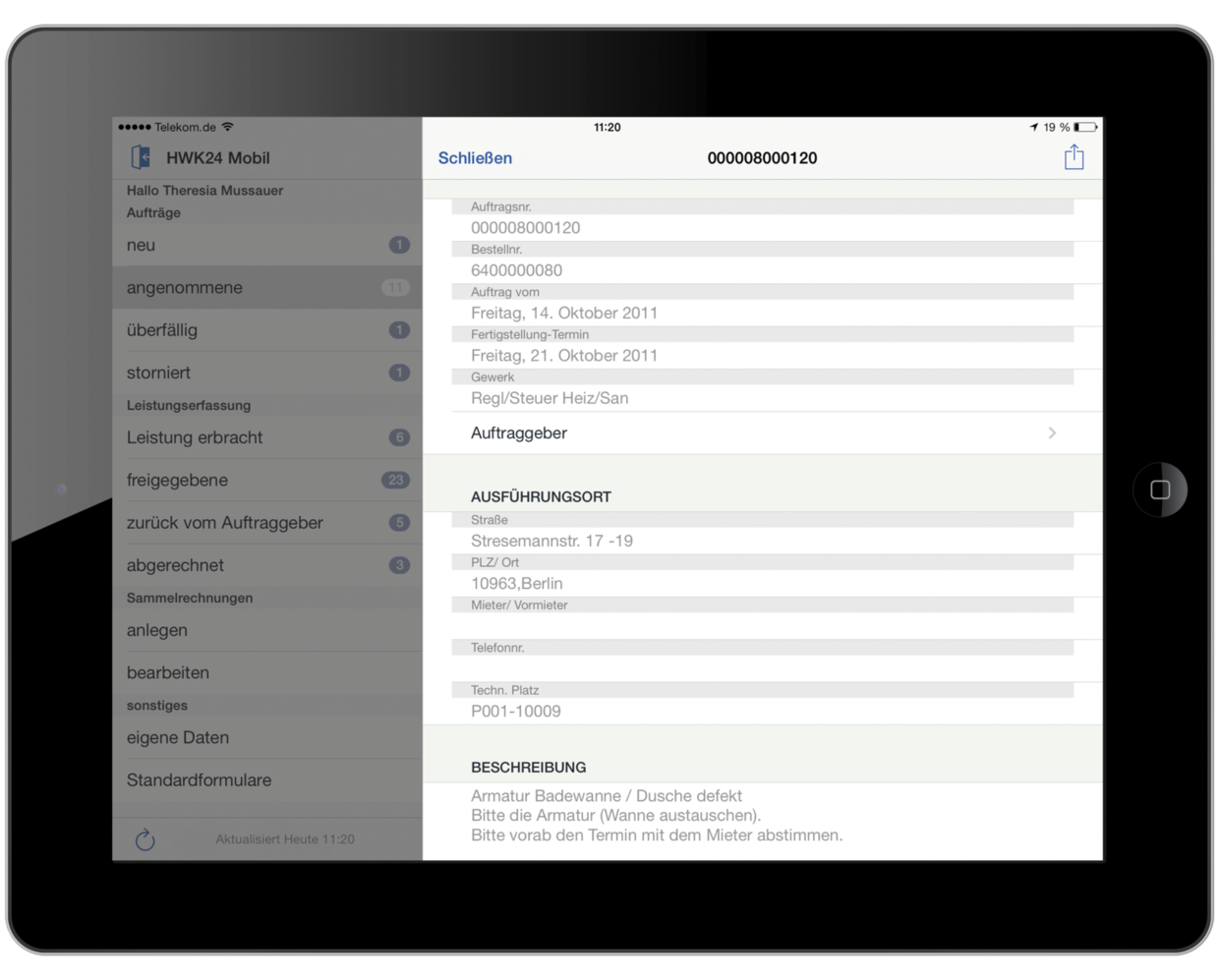Tap the empty Telefonnr. field
This screenshot has width=1219, height=980.
(x=763, y=668)
